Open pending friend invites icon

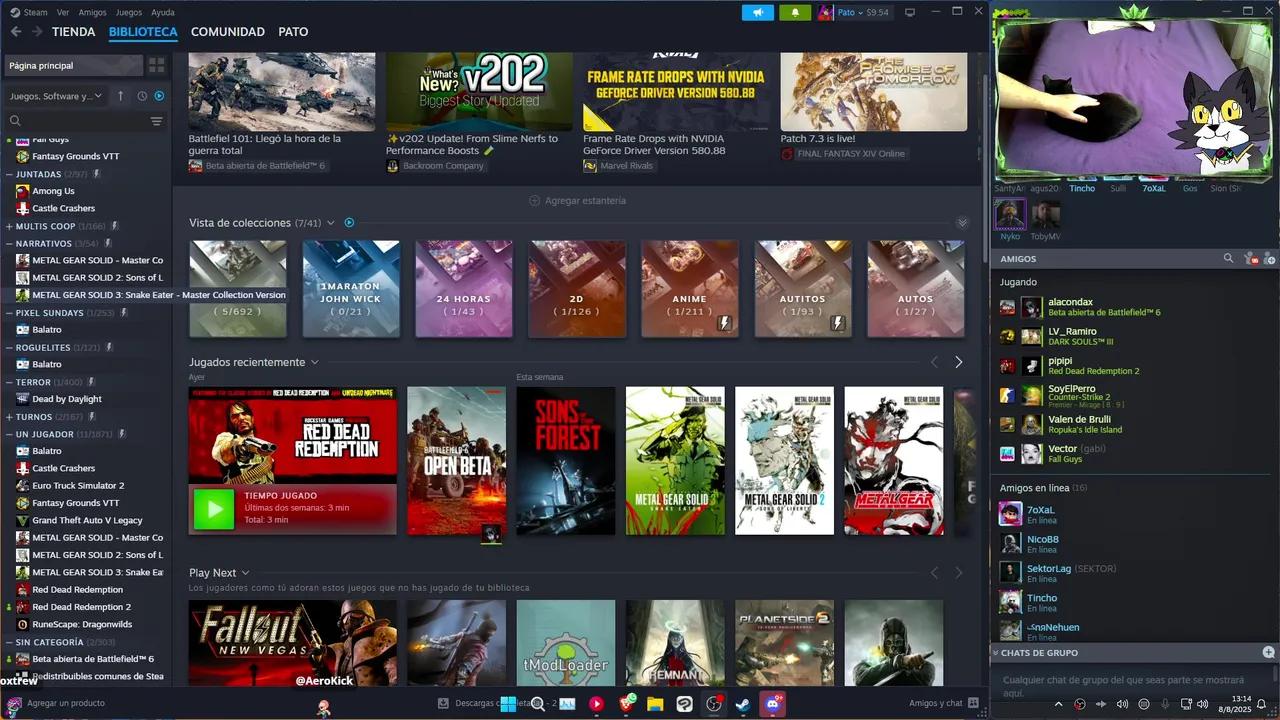[1250, 259]
